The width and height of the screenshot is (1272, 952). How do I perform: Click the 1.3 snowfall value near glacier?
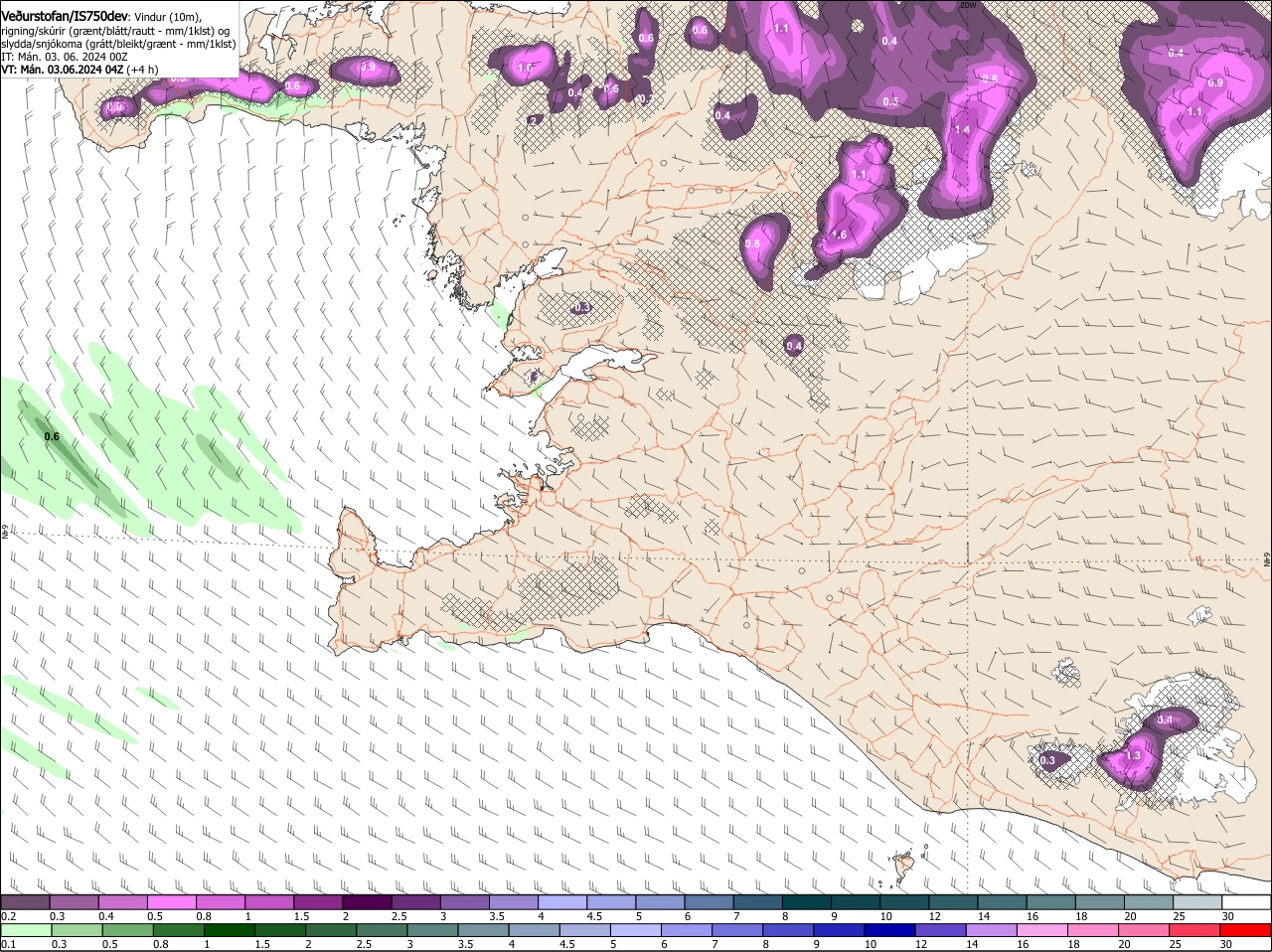[1134, 756]
